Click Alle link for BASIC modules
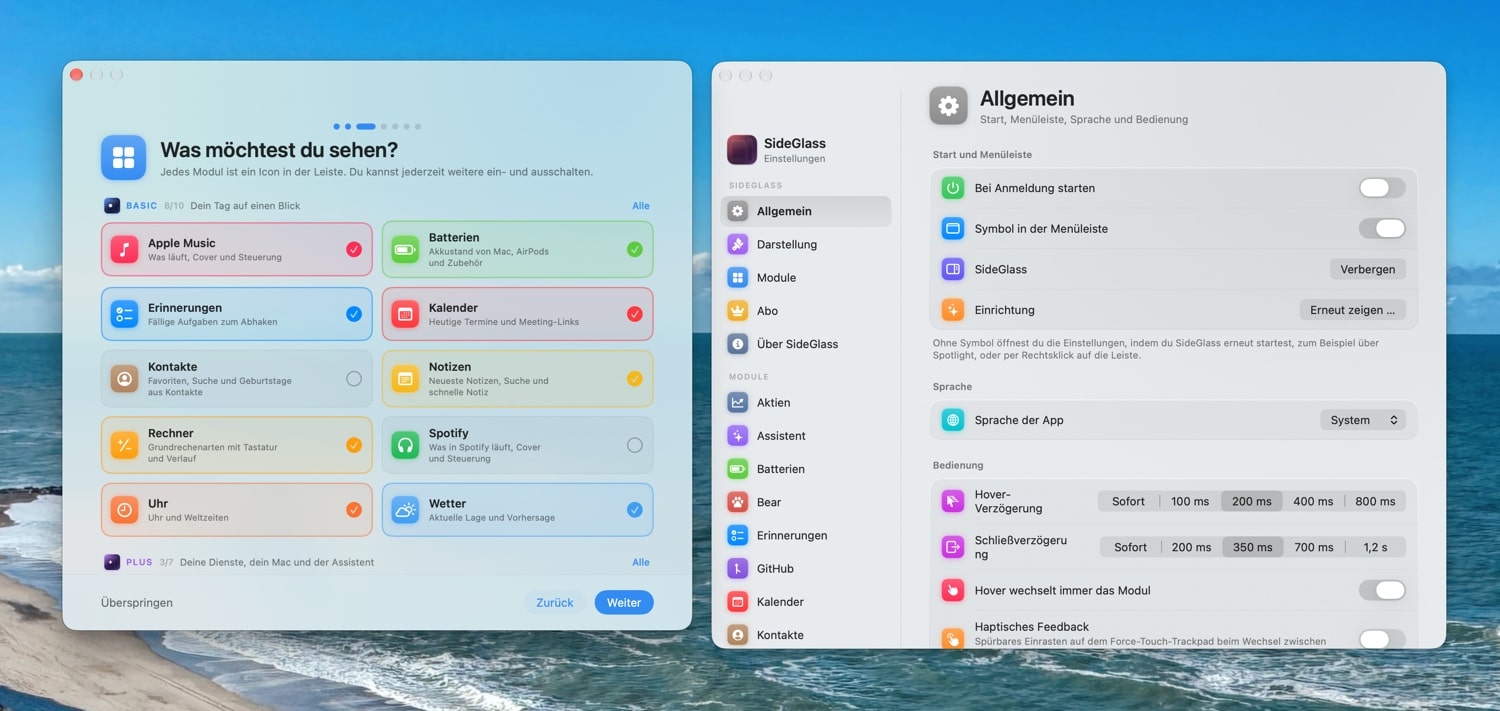The height and width of the screenshot is (711, 1500). coord(641,206)
